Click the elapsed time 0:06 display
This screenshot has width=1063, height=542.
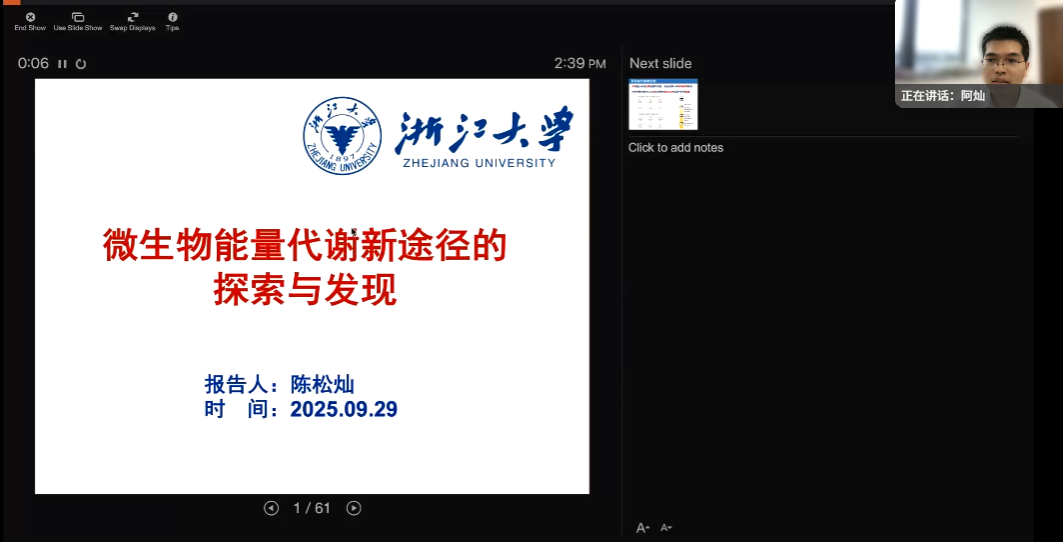[33, 63]
